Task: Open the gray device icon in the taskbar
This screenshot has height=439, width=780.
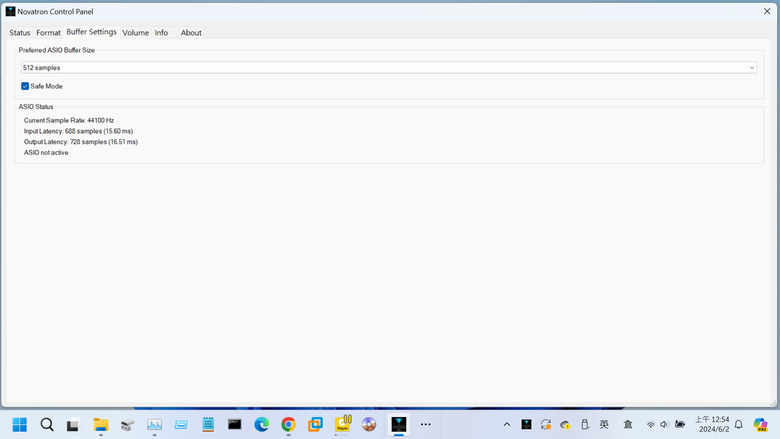Action: (127, 425)
